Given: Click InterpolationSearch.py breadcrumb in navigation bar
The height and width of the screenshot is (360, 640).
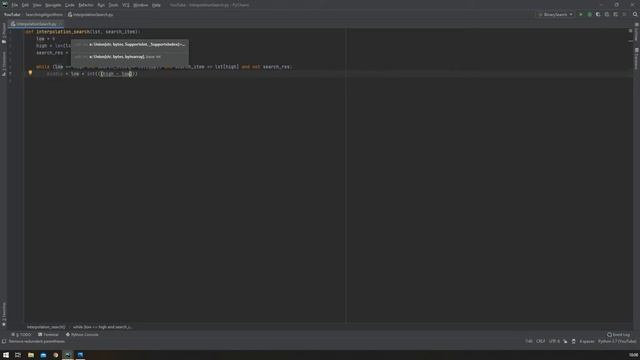Looking at the screenshot, I should coord(91,14).
